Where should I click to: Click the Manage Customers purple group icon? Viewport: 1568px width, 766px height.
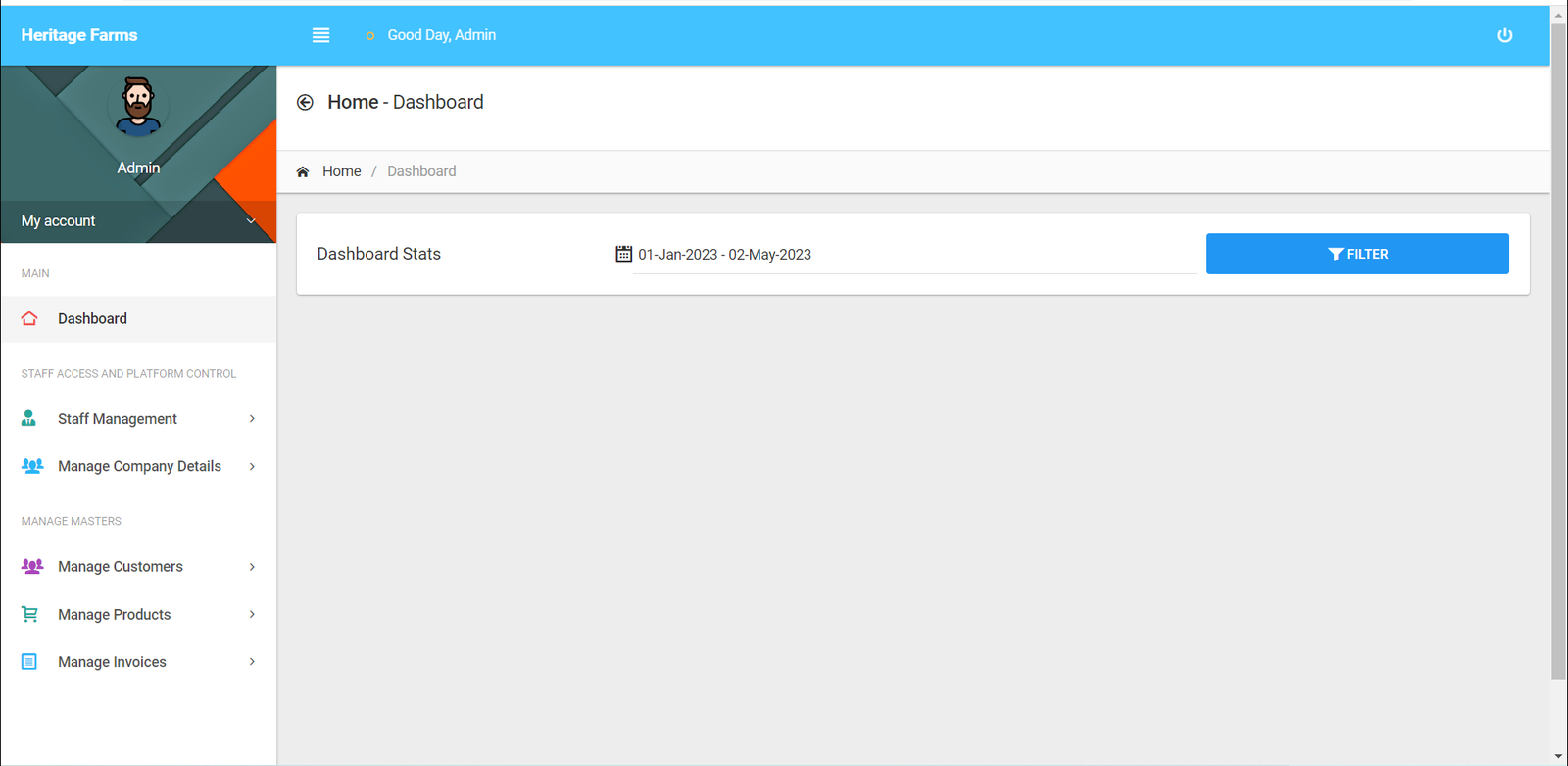tap(31, 566)
